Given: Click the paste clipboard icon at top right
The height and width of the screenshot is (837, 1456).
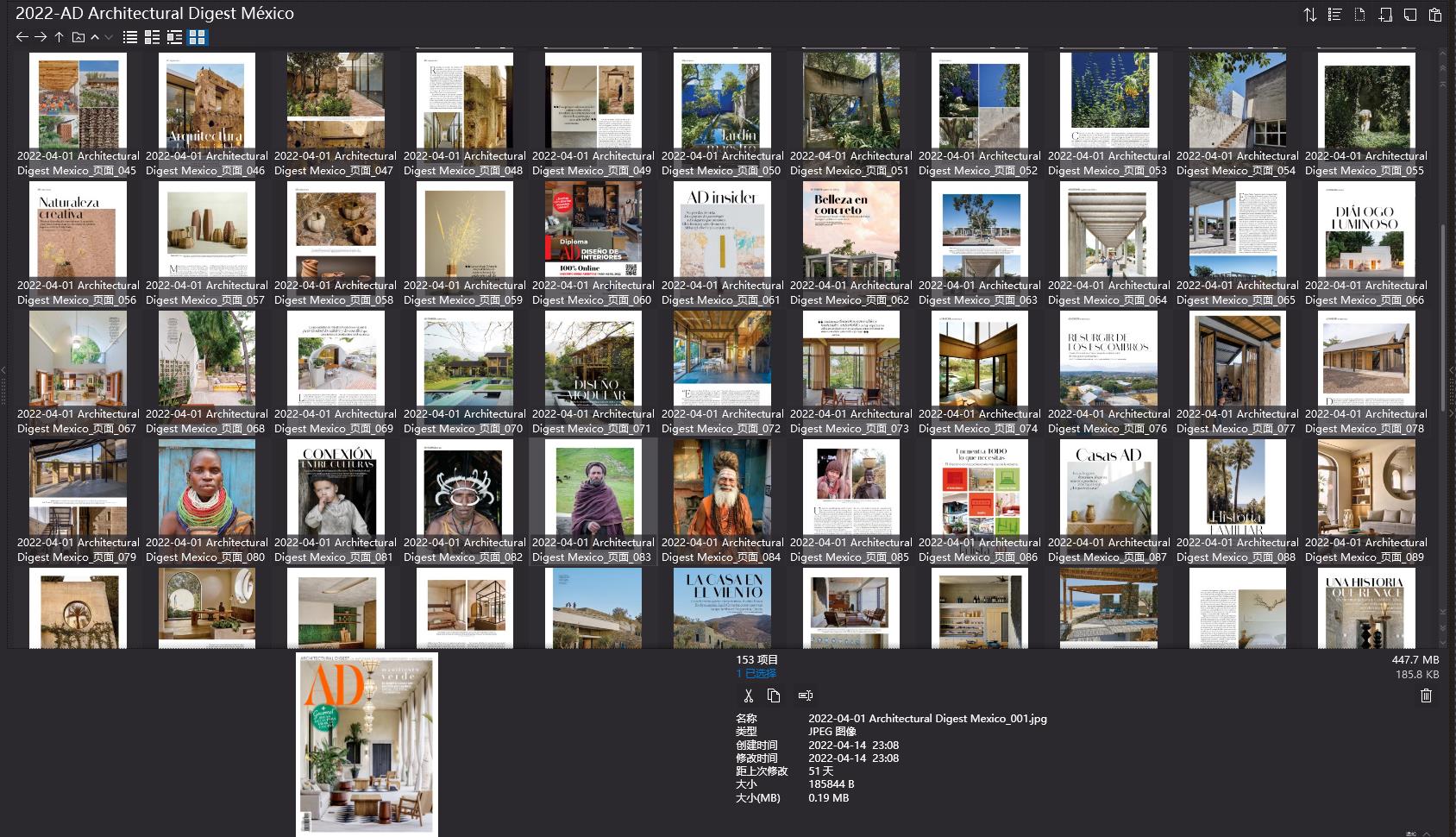Looking at the screenshot, I should click(x=1435, y=15).
